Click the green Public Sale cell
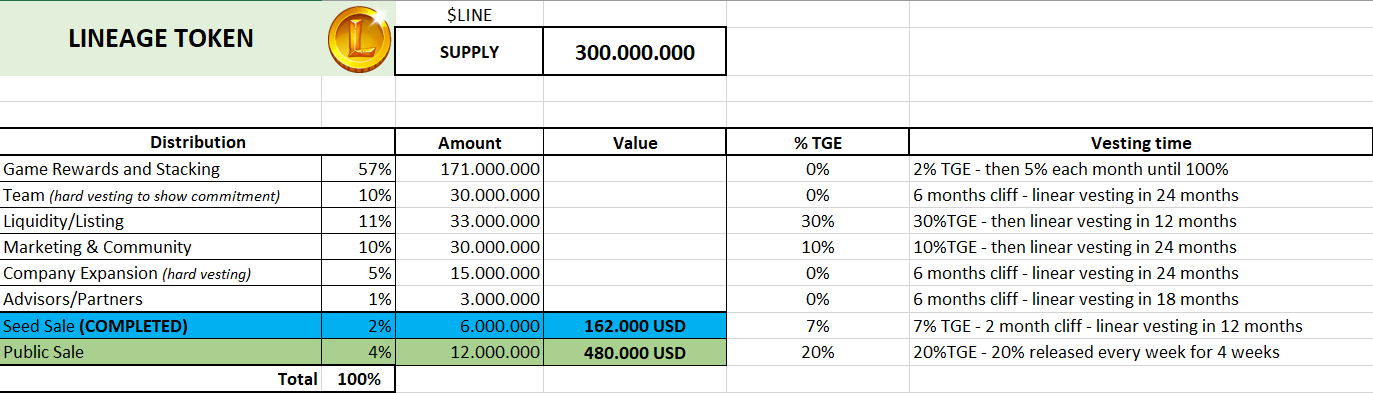Image resolution: width=1373 pixels, height=393 pixels. click(161, 352)
